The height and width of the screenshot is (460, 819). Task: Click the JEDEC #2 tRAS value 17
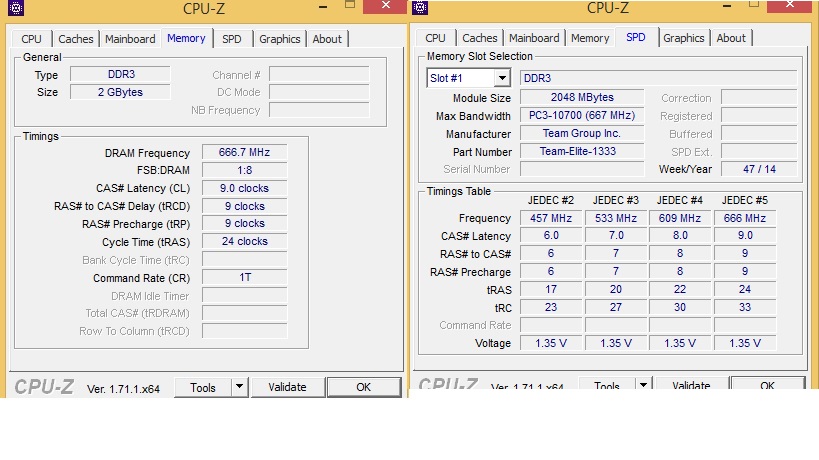pos(551,290)
